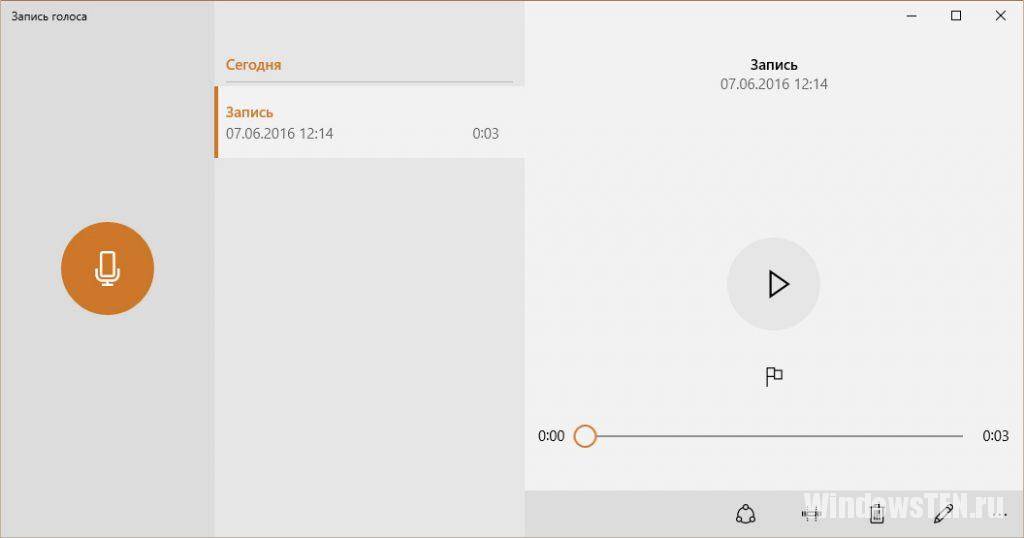Delete the recording with the trash icon

pyautogui.click(x=877, y=514)
